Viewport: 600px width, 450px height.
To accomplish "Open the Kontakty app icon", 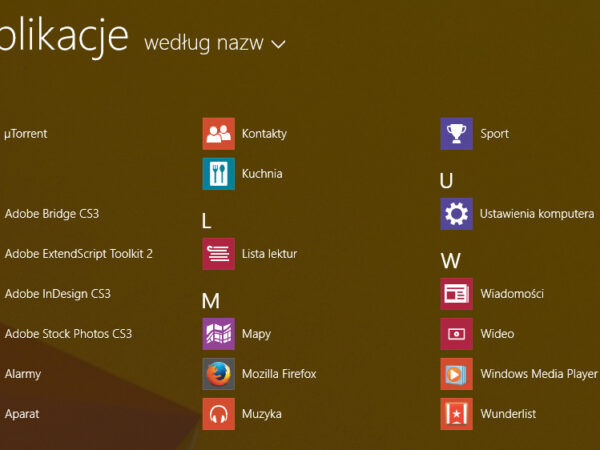I will pos(218,133).
